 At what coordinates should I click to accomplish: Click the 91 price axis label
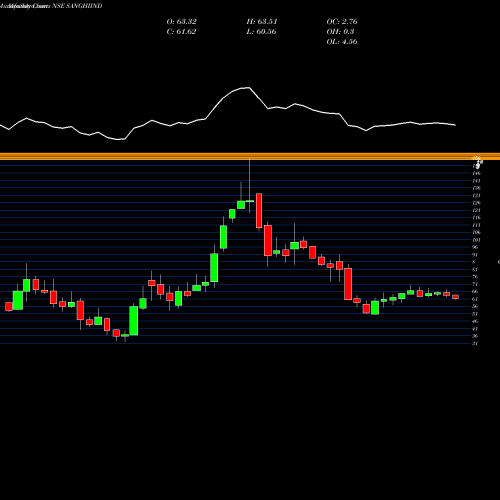pyautogui.click(x=475, y=255)
